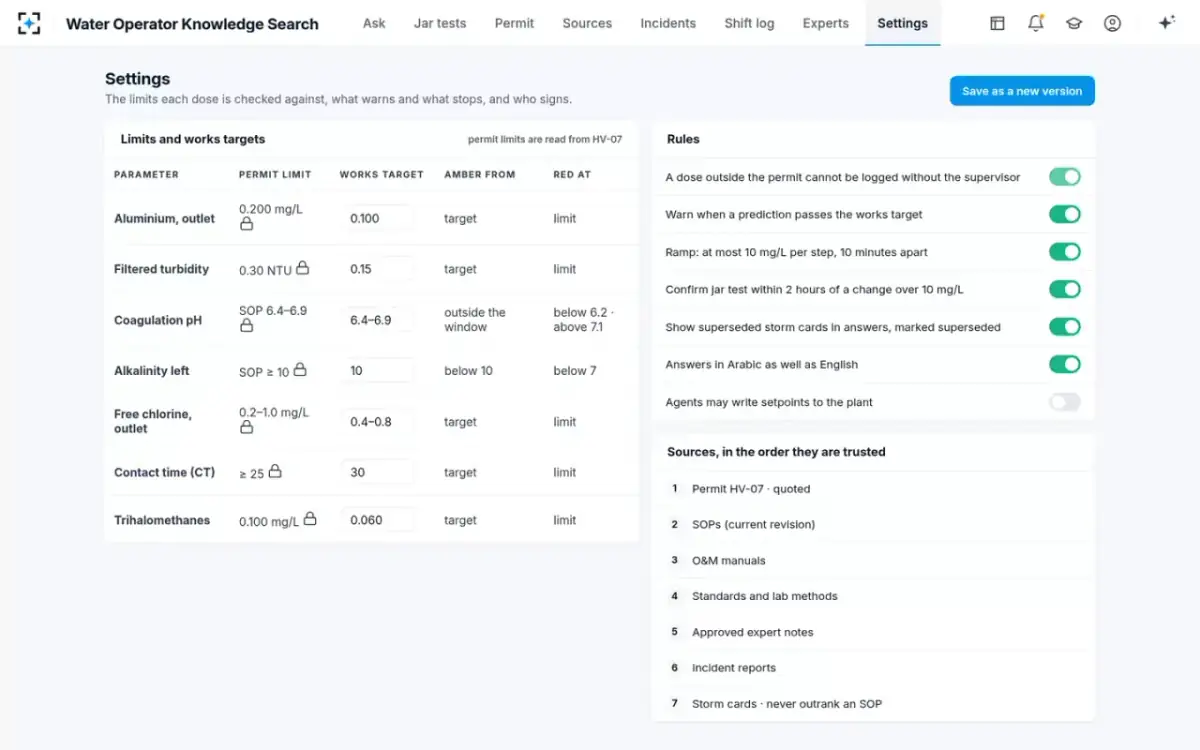The image size is (1200, 750).
Task: Click the Water Operator Knowledge Search title
Action: 192,24
